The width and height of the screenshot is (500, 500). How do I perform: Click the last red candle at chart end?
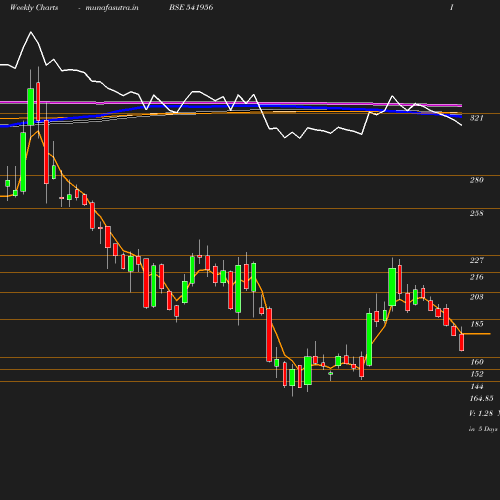(x=462, y=342)
